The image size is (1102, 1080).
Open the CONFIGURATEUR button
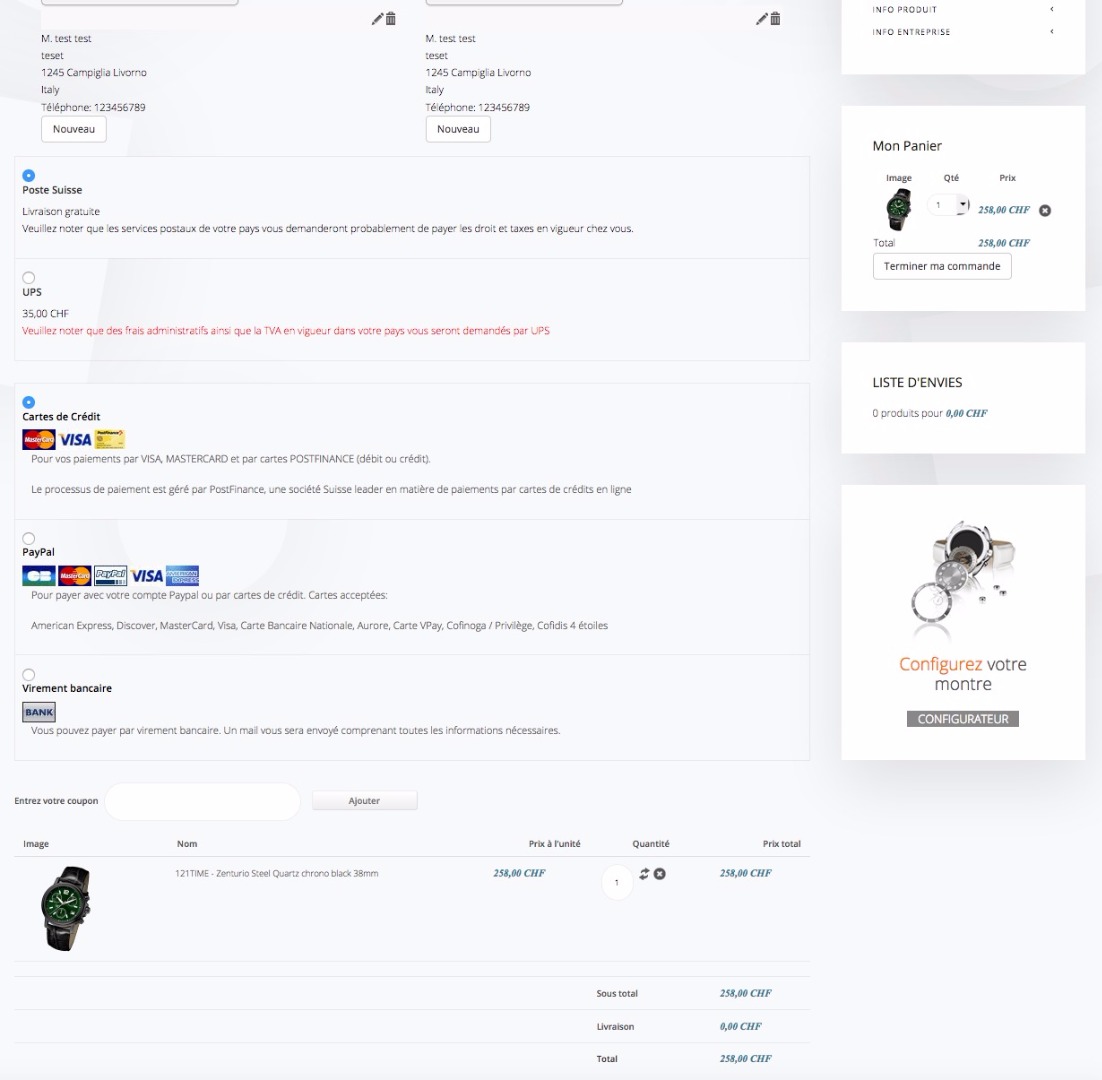pyautogui.click(x=962, y=719)
